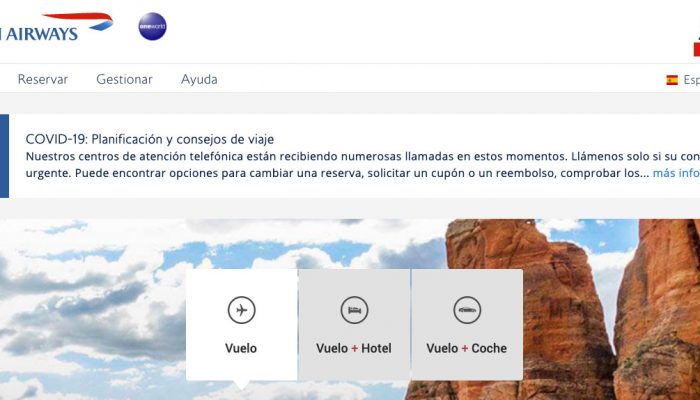Open the Ayuda menu
The width and height of the screenshot is (700, 400).
199,79
